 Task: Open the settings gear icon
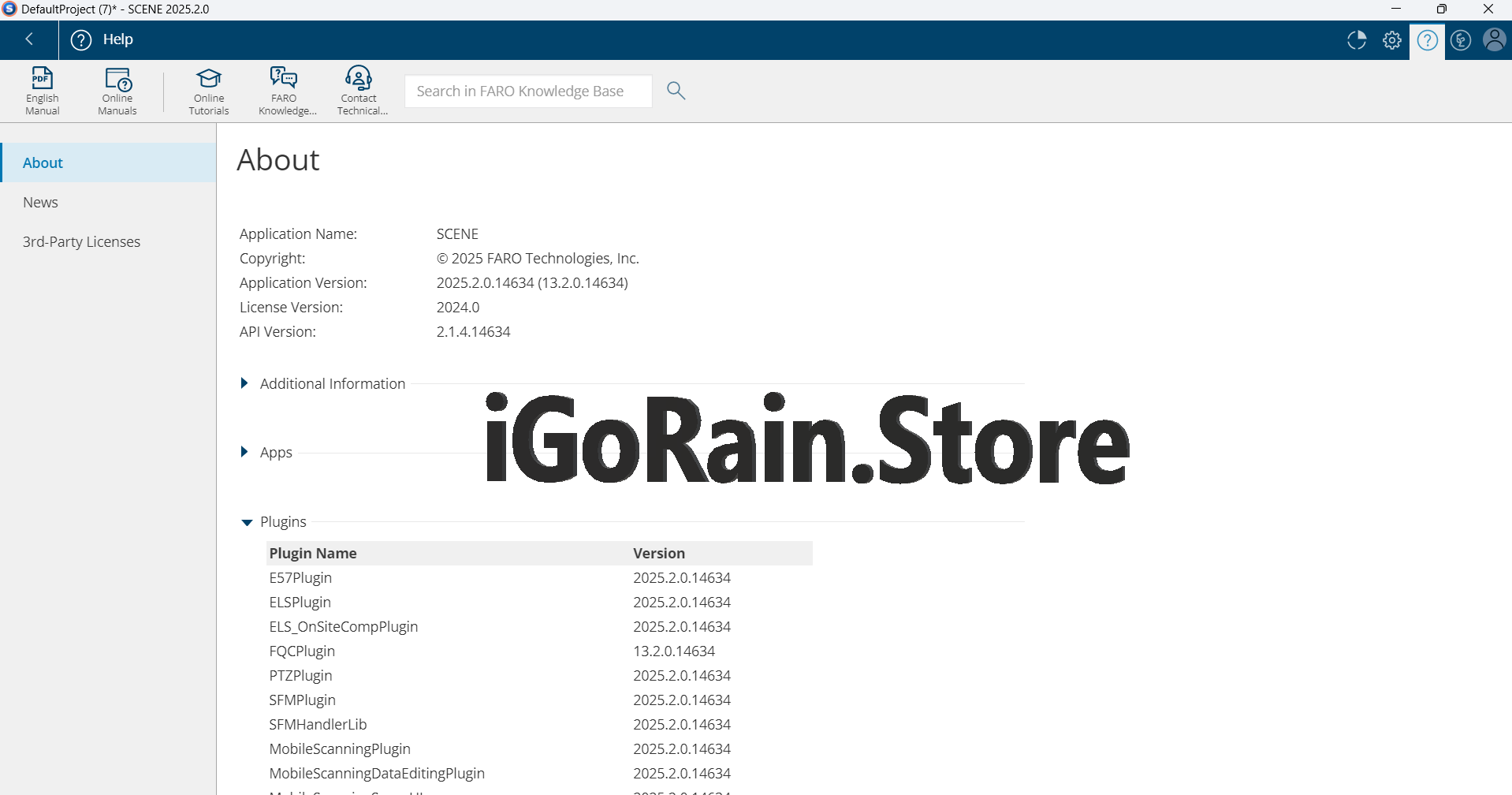pyautogui.click(x=1392, y=40)
